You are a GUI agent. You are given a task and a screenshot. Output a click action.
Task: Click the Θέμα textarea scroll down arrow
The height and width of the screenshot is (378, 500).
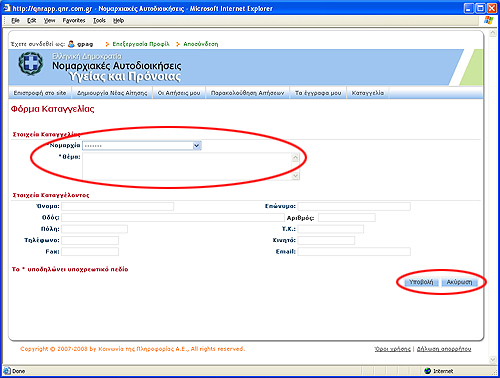pos(296,176)
